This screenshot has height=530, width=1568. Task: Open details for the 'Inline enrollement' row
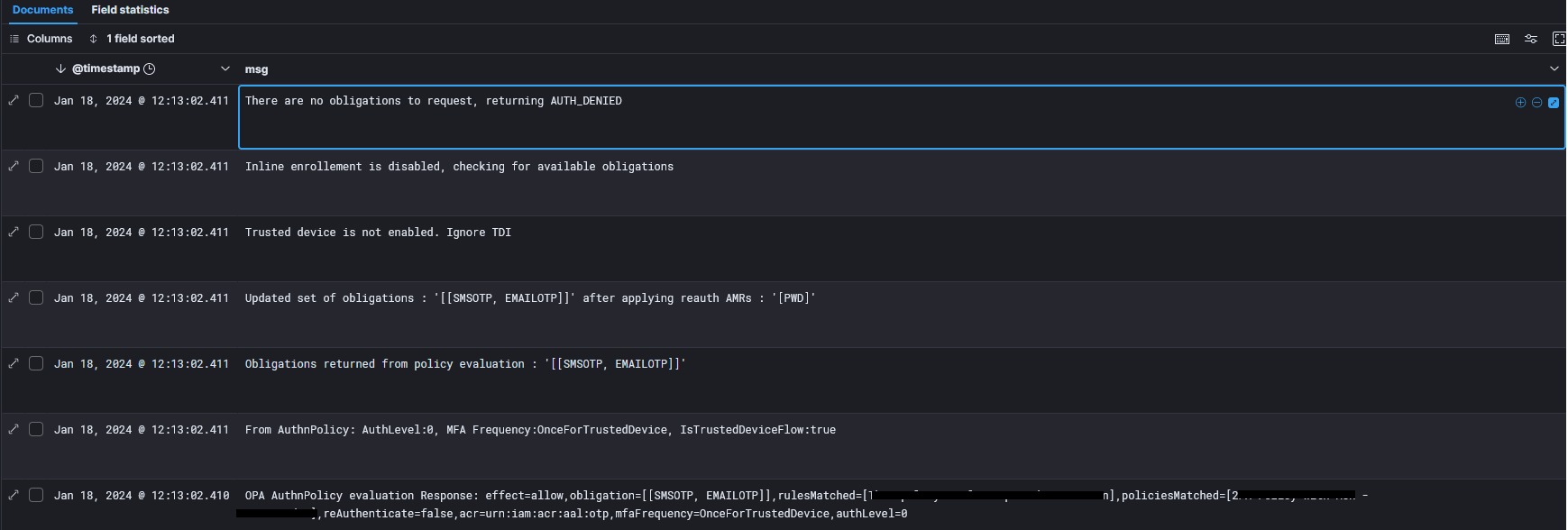click(14, 166)
